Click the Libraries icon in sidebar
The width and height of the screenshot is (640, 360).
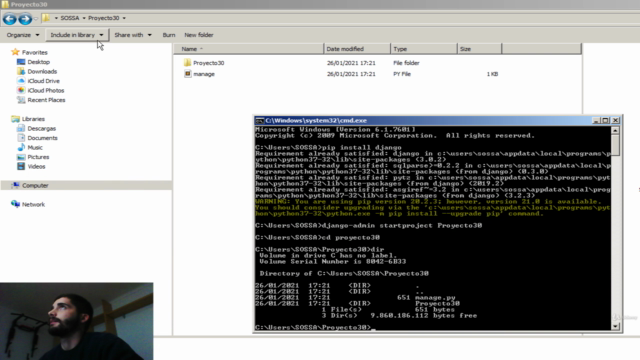[15, 119]
